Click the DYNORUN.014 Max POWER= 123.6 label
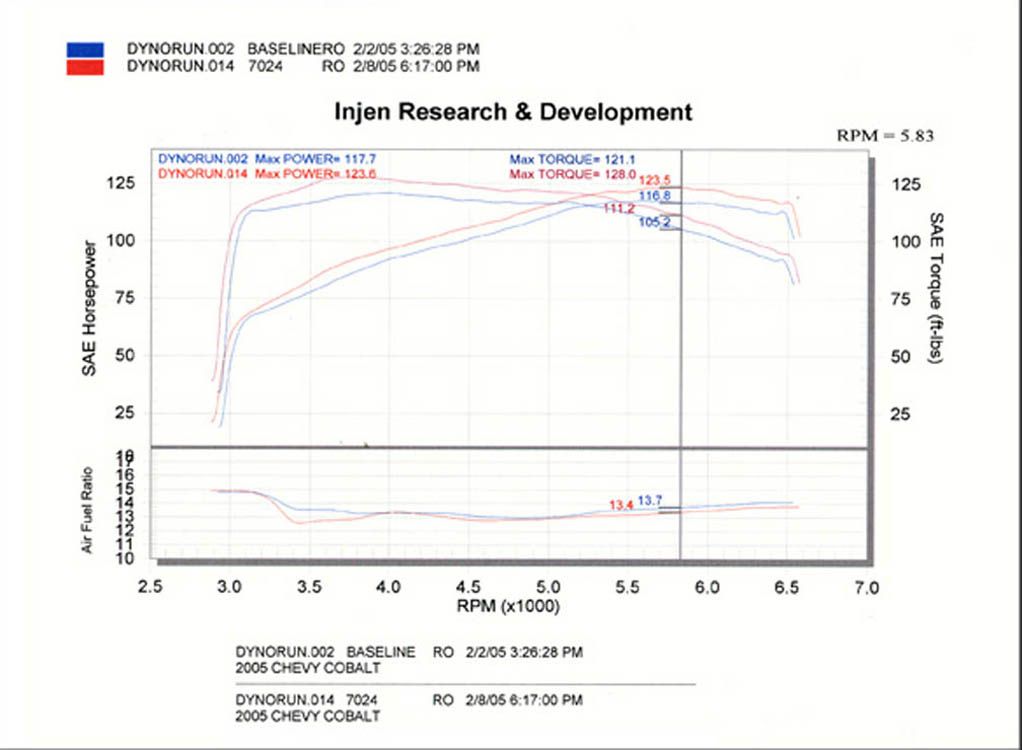The image size is (1022, 750). pos(267,174)
